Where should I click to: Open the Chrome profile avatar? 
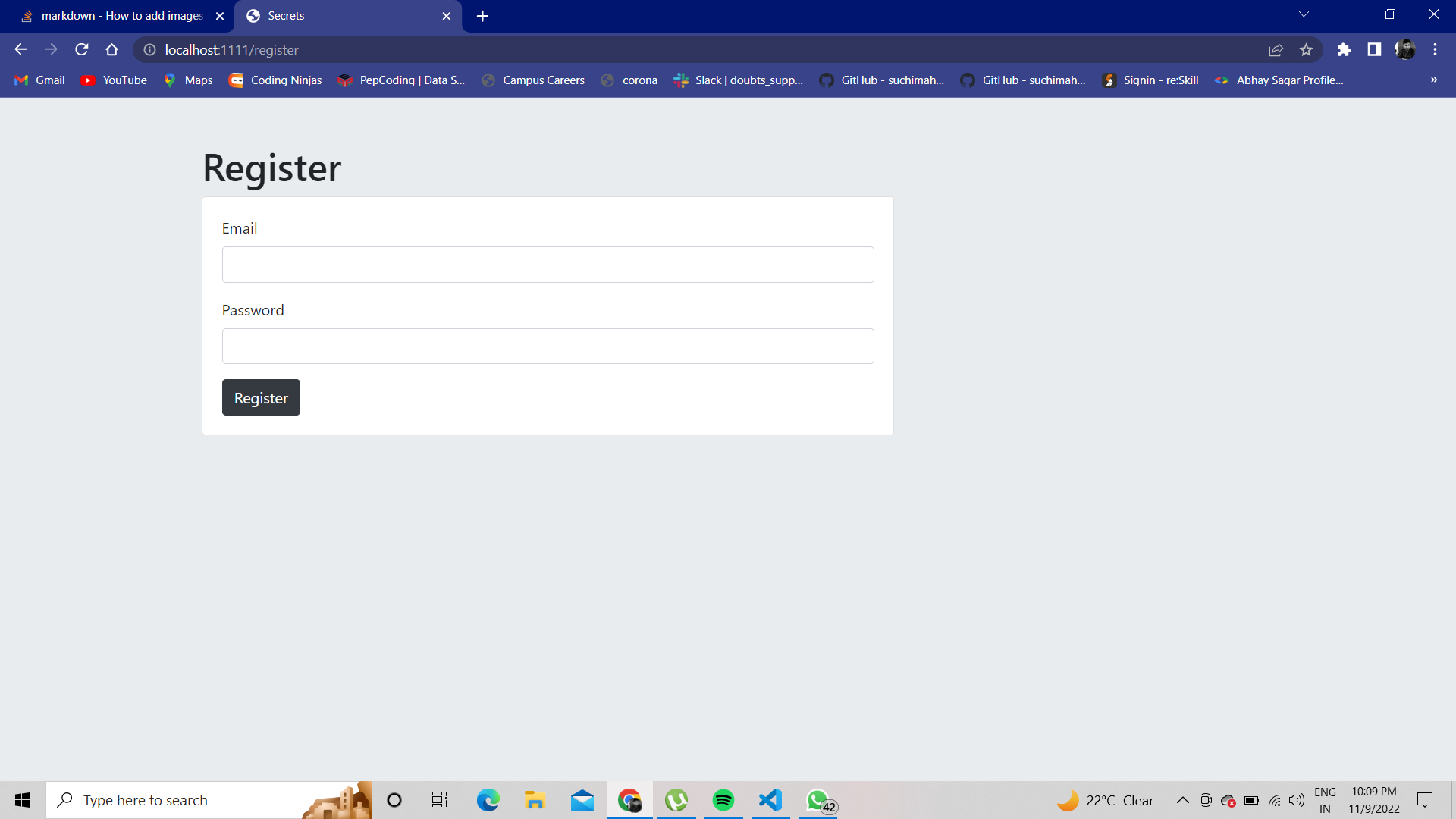tap(1405, 50)
